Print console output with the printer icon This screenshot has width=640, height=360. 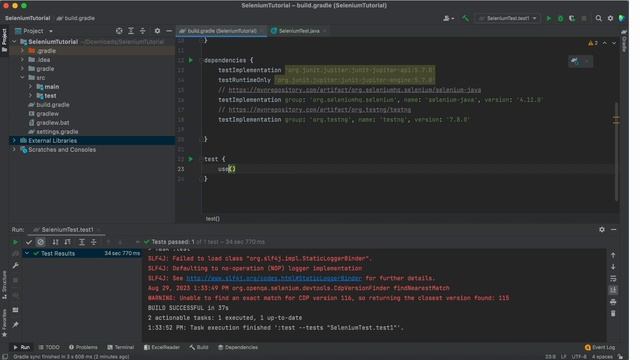click(x=613, y=302)
